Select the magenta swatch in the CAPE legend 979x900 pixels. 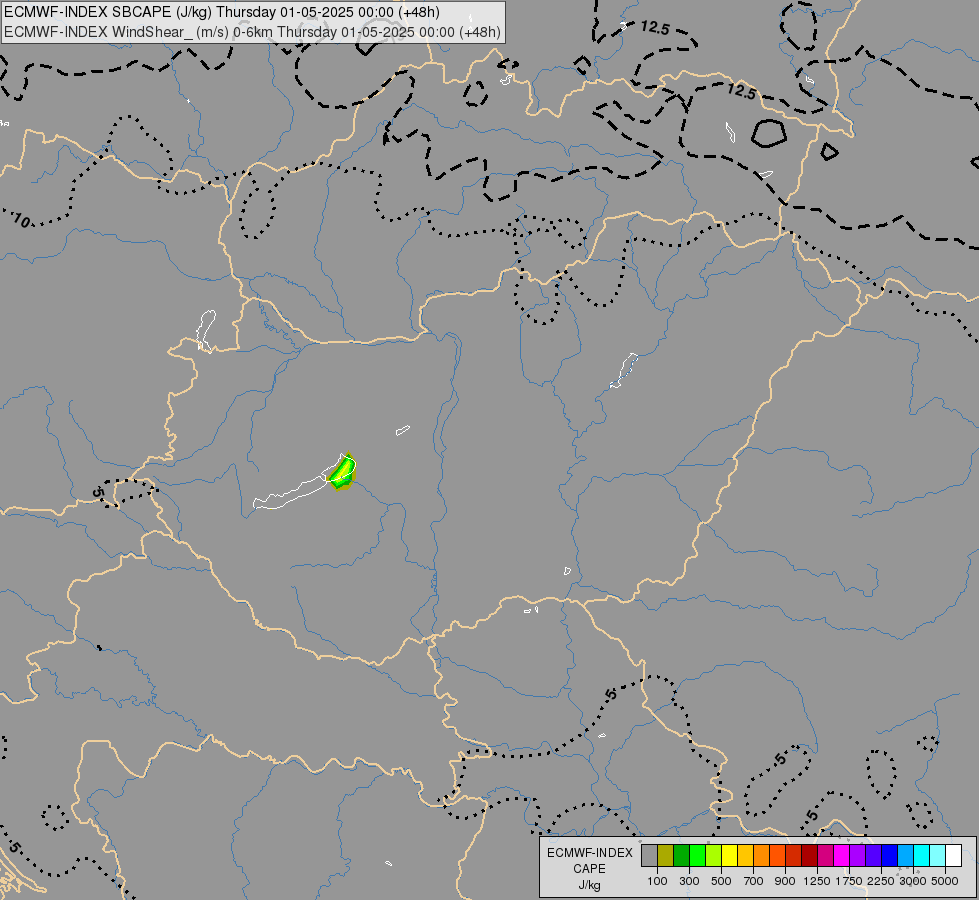tap(842, 855)
